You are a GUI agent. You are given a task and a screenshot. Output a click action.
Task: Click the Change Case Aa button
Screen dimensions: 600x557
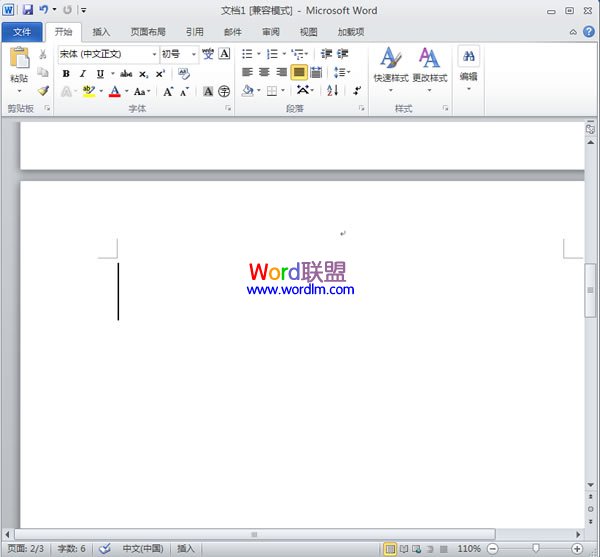142,91
